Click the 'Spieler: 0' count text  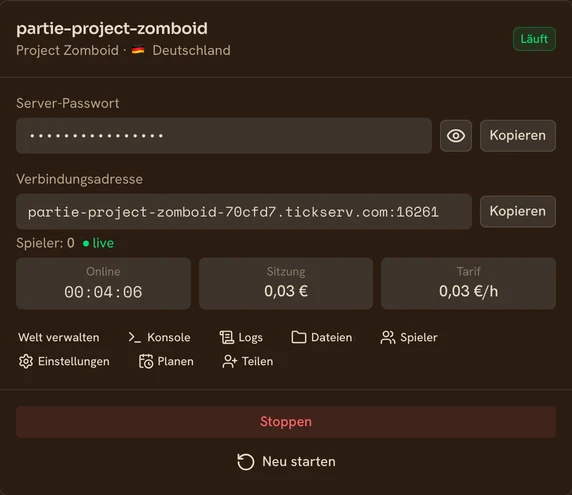coord(45,243)
